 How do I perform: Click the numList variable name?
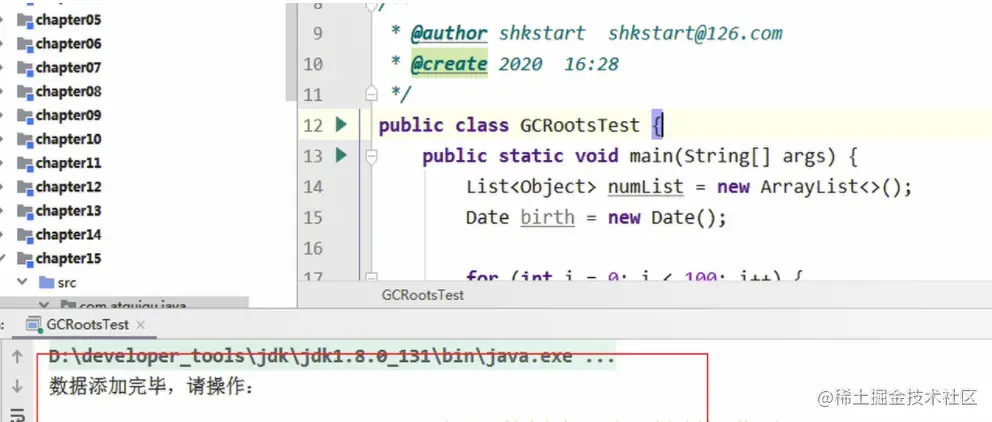(646, 187)
